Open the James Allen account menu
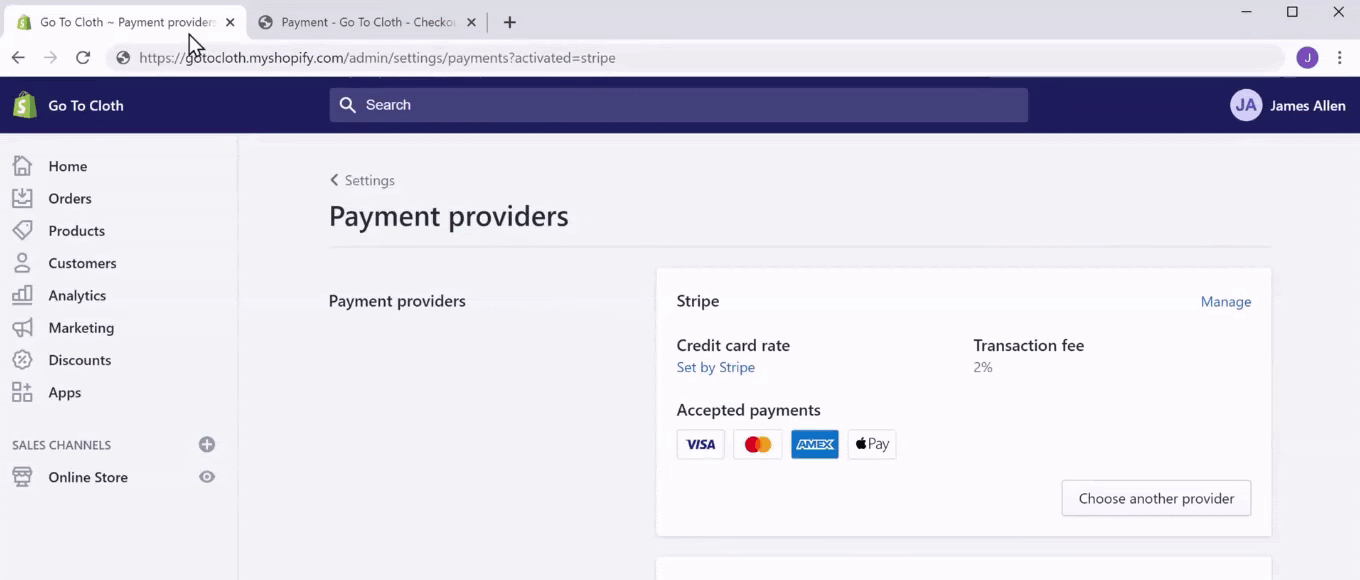 tap(1288, 105)
